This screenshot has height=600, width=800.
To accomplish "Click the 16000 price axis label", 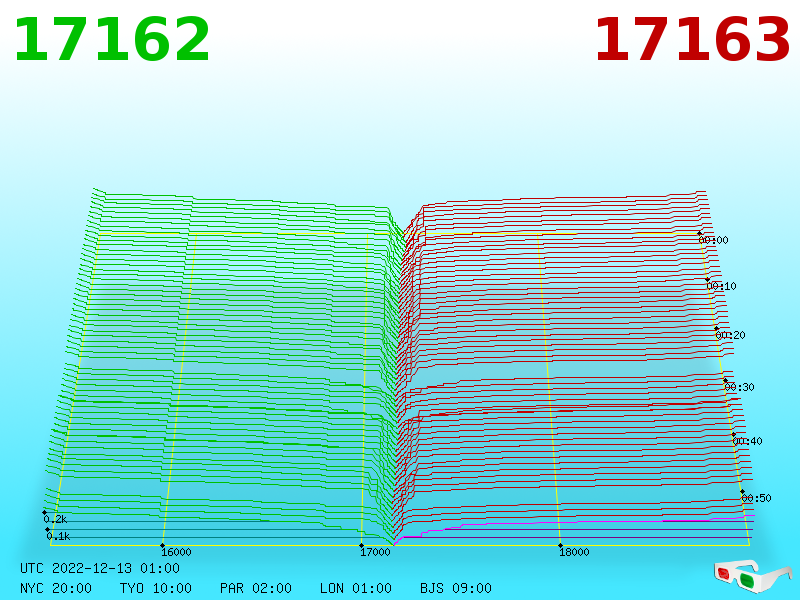I will (176, 552).
